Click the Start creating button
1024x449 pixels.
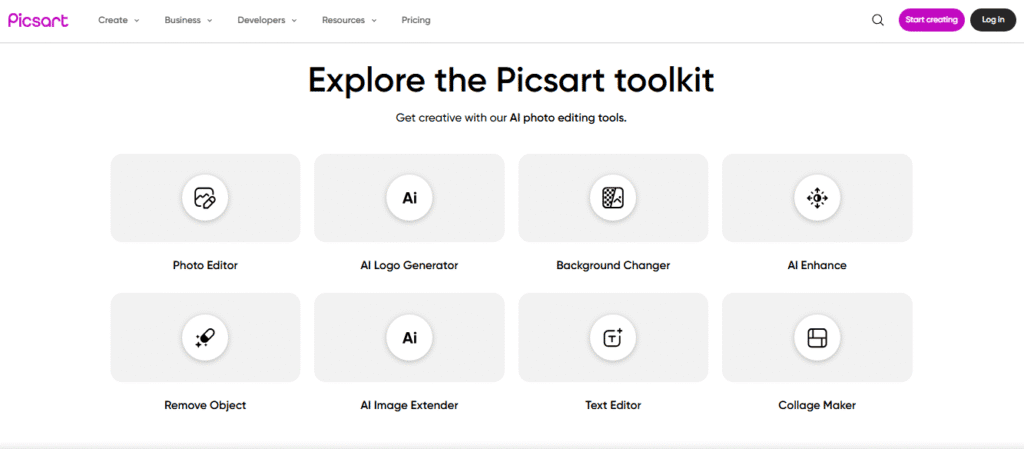931,20
